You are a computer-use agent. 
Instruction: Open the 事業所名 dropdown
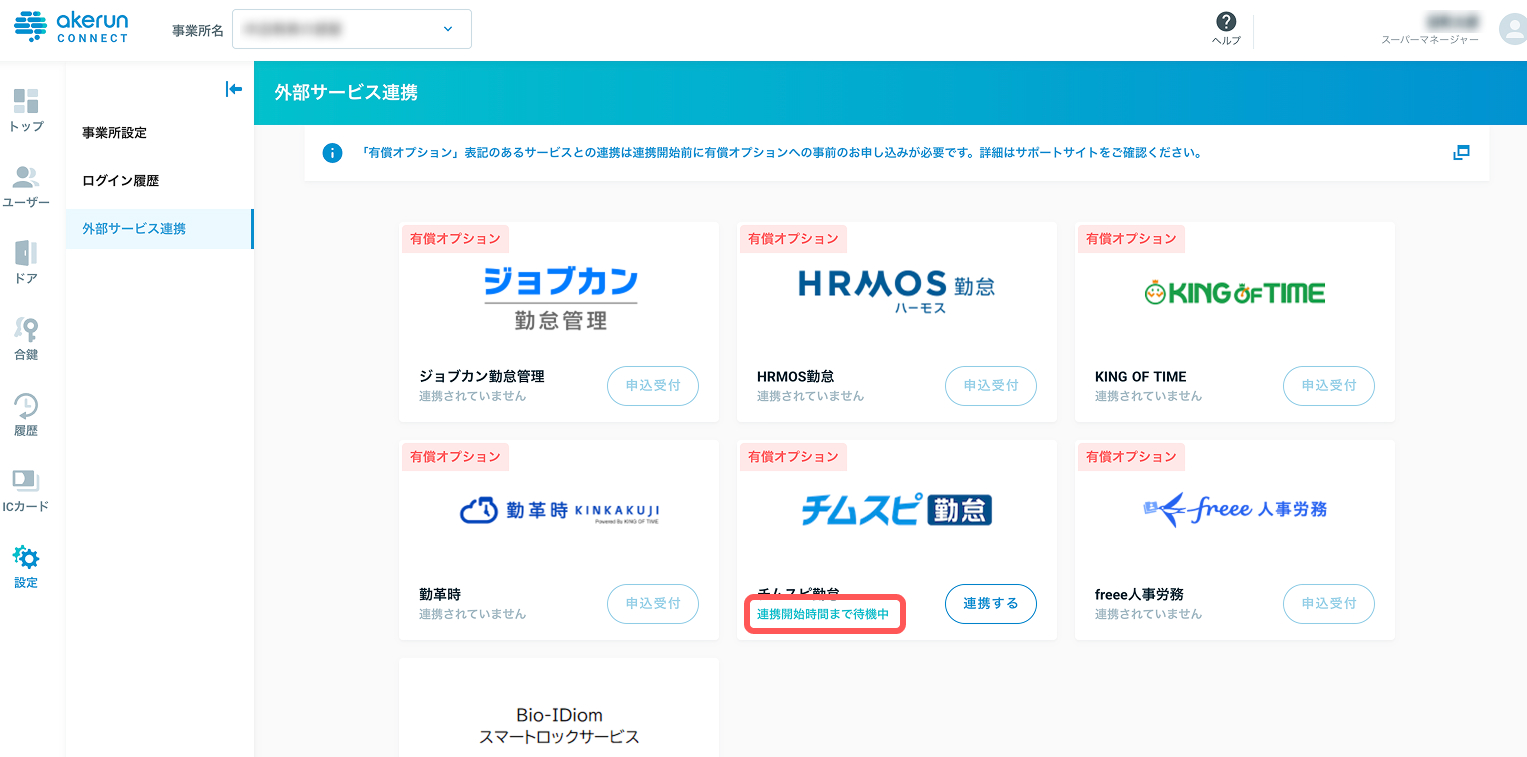(352, 29)
